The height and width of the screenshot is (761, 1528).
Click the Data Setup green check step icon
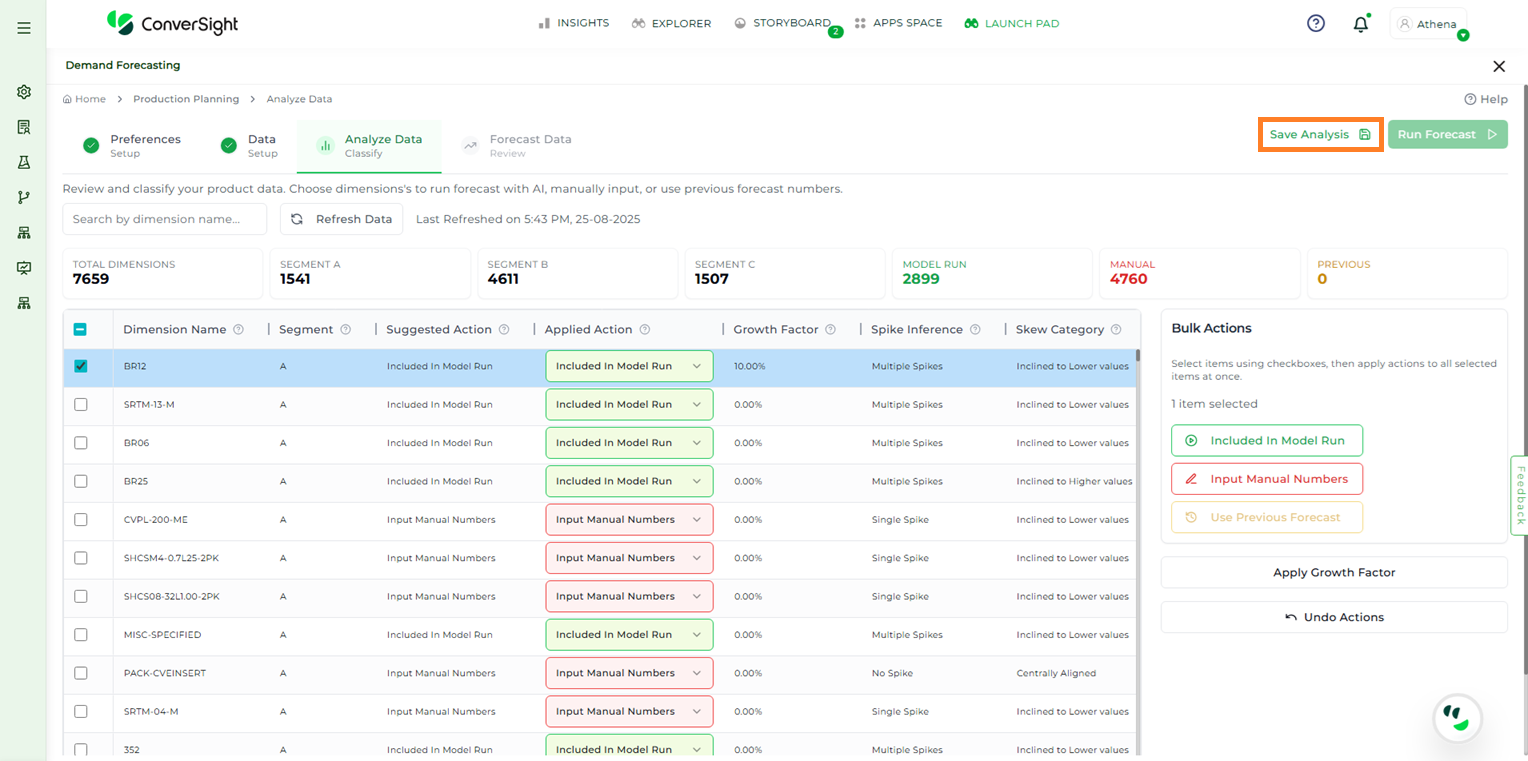[x=229, y=146]
